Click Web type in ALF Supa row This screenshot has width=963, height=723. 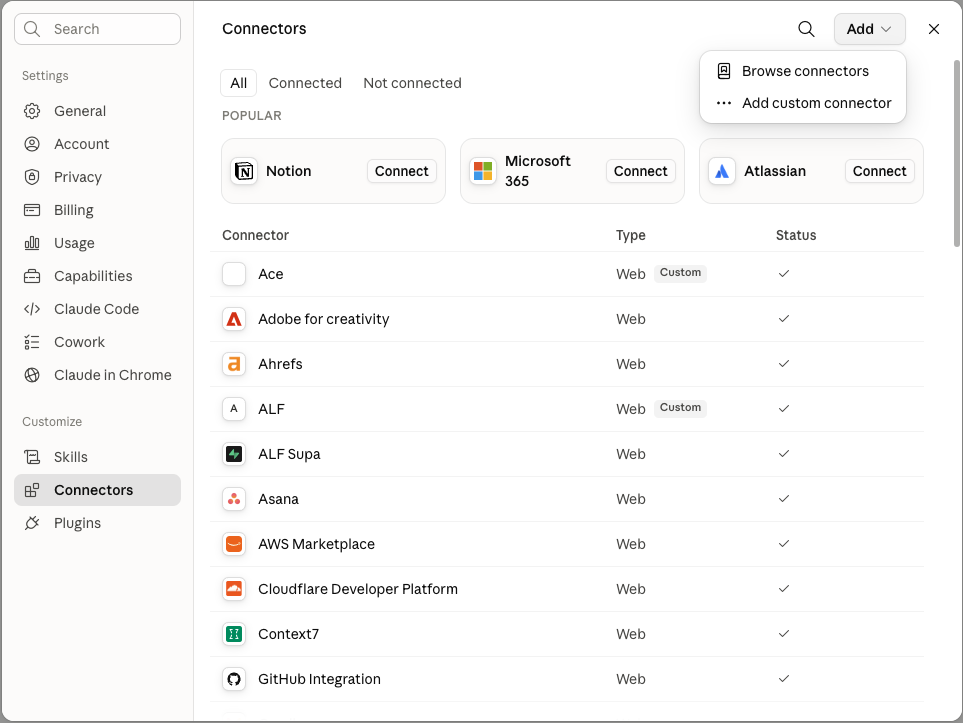point(631,455)
